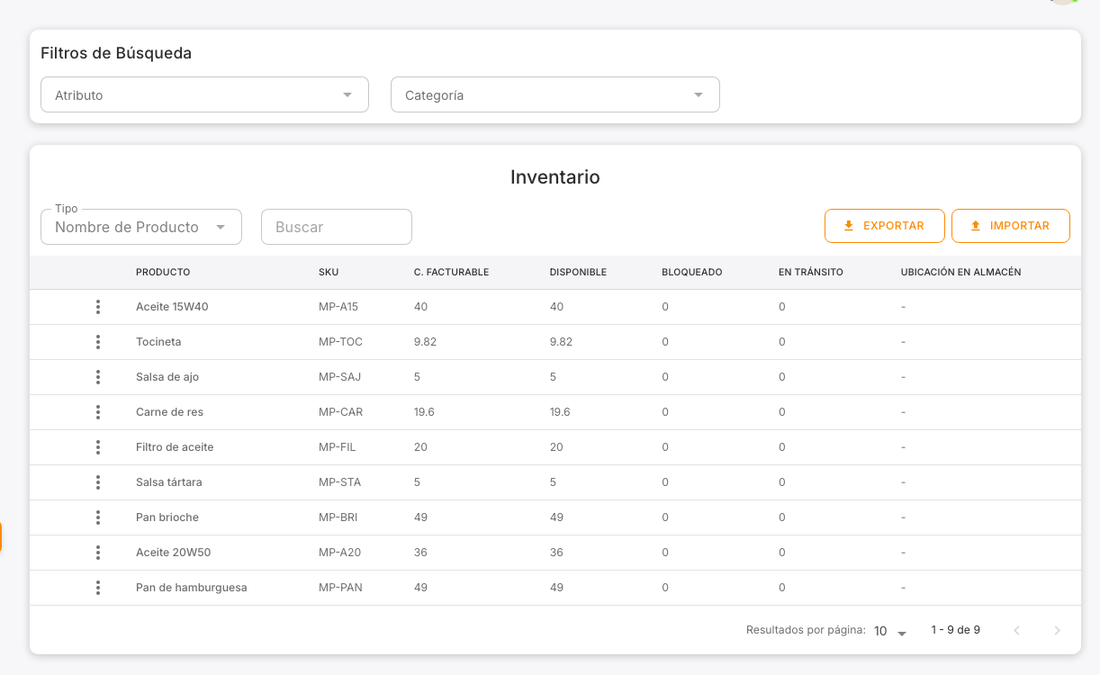Open row options menu for Aceite 20W50
The height and width of the screenshot is (675, 1100).
98,552
